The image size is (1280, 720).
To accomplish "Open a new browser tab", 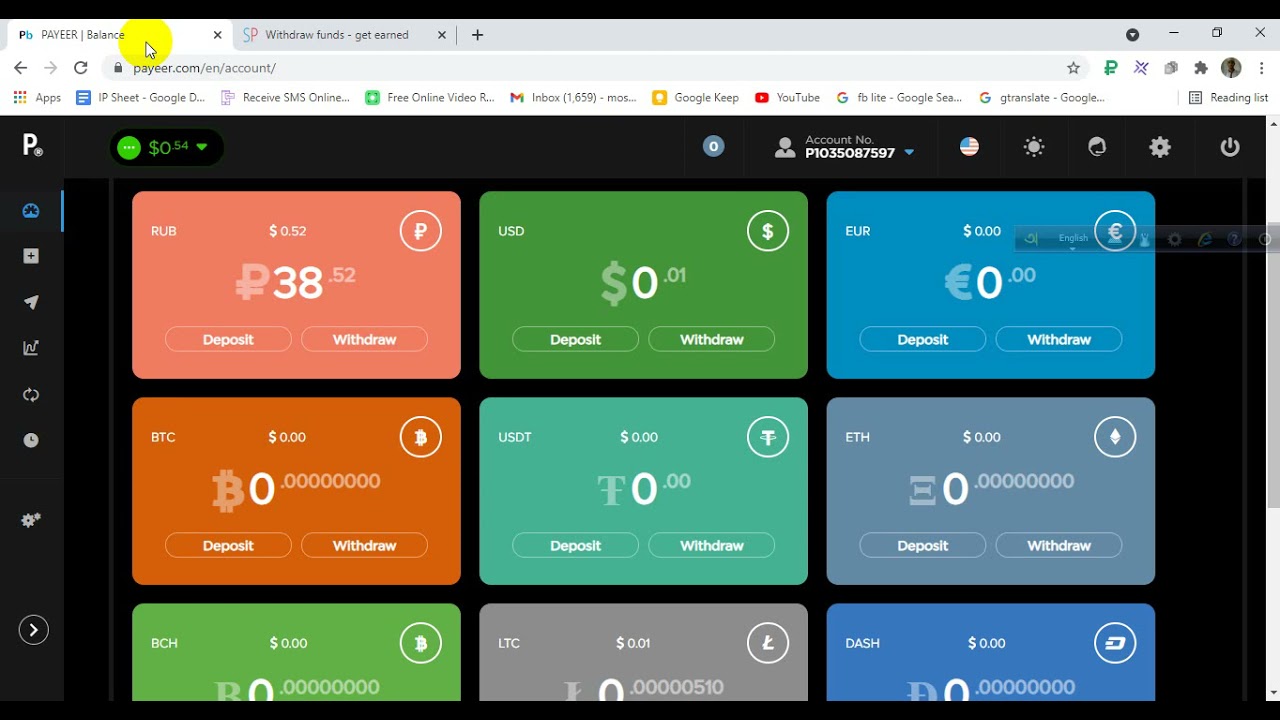I will tap(477, 35).
